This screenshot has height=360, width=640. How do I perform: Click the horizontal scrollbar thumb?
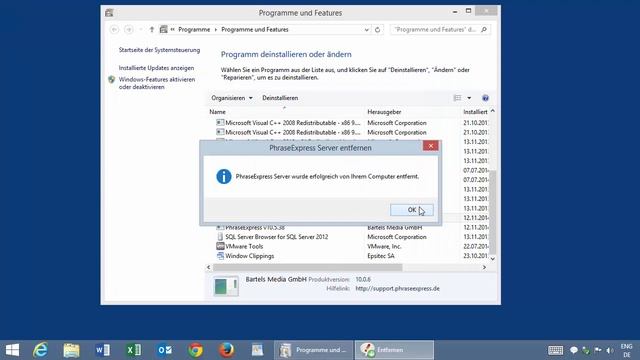pos(307,267)
